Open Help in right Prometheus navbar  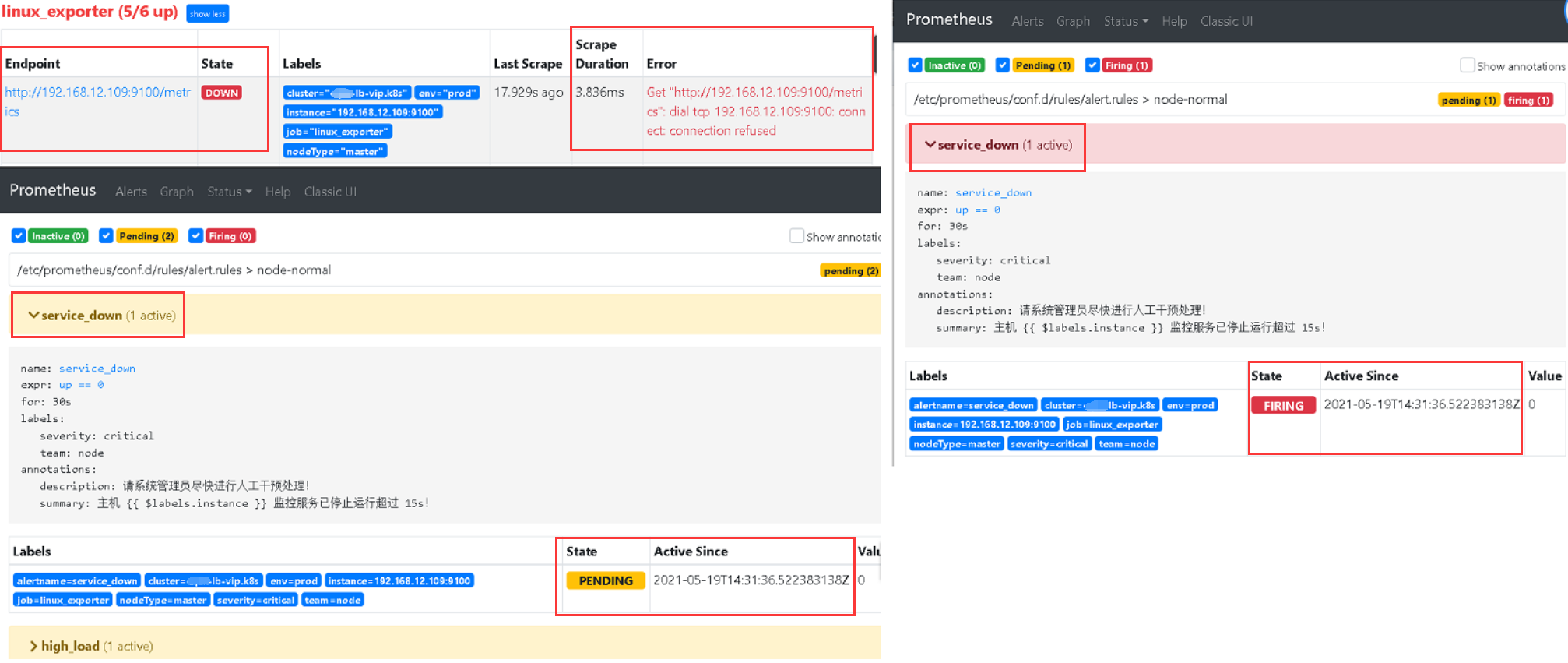pos(1174,21)
